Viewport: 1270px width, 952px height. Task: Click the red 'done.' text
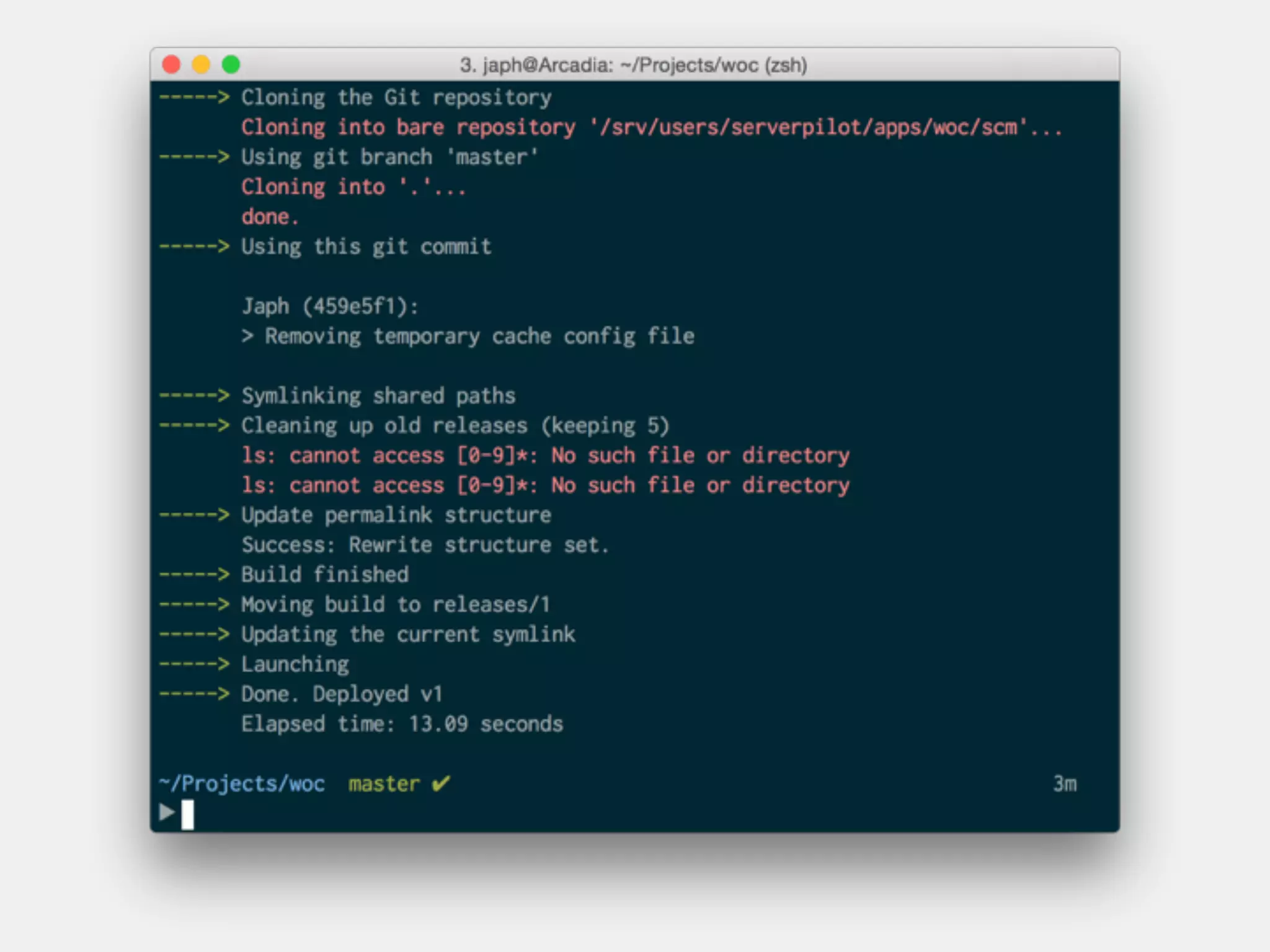[x=270, y=217]
